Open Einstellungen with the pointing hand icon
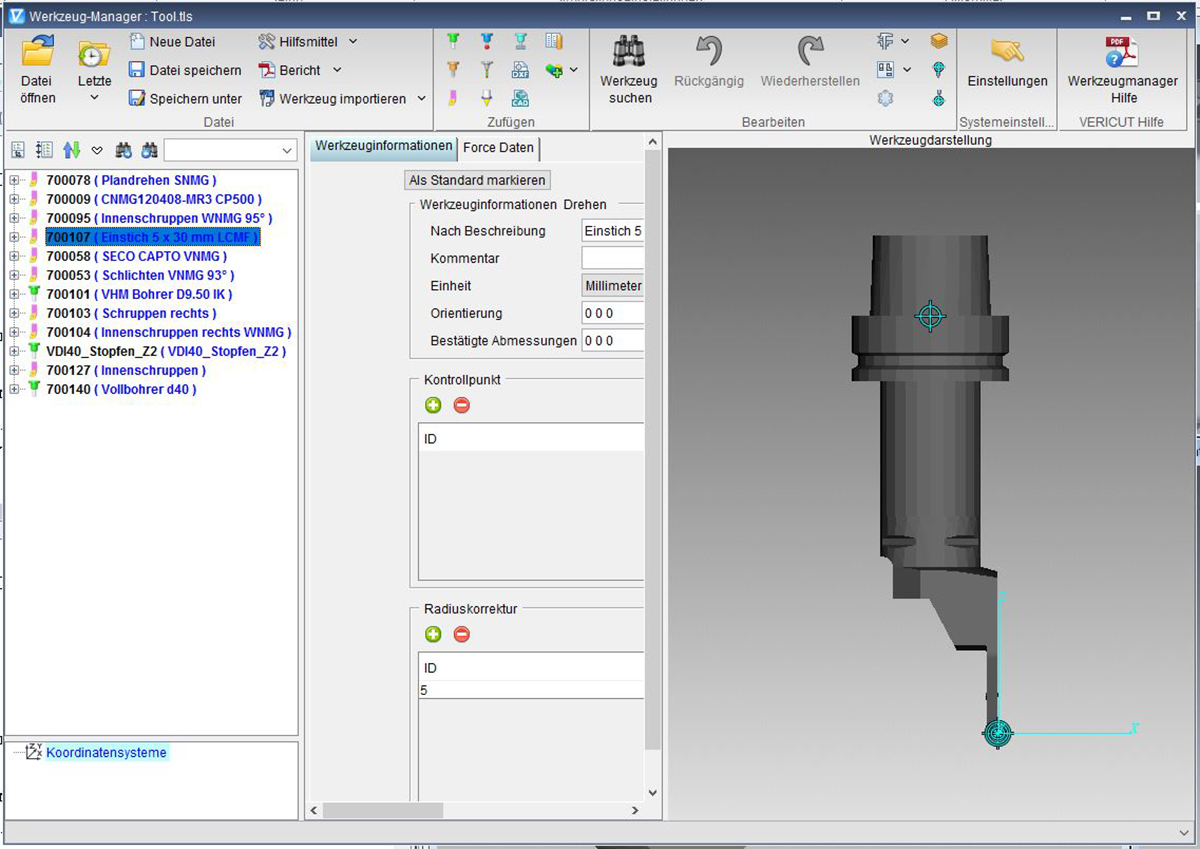The height and width of the screenshot is (849, 1200). click(1007, 52)
